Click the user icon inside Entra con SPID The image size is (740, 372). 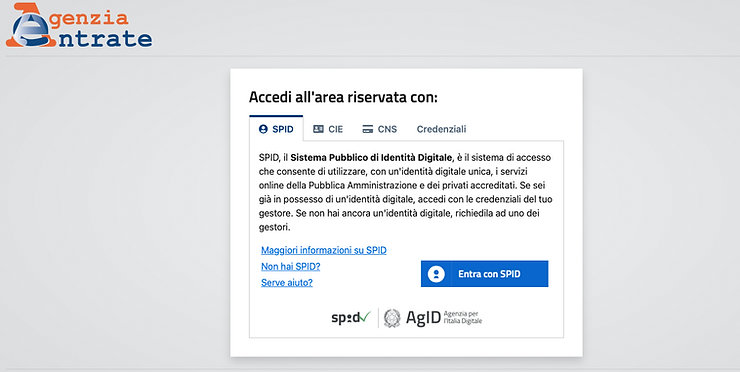click(436, 274)
